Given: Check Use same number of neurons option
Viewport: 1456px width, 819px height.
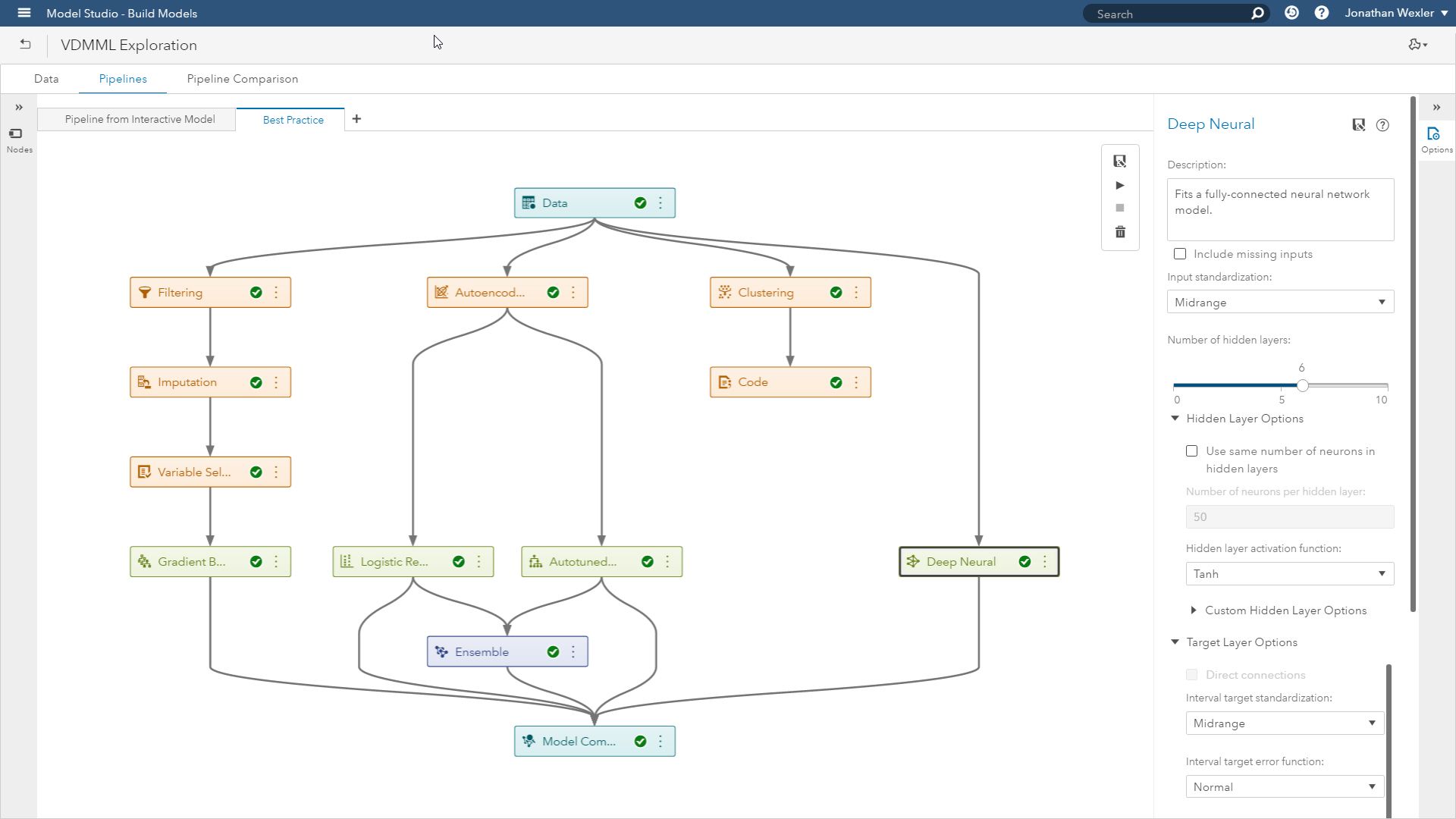Looking at the screenshot, I should (1192, 451).
